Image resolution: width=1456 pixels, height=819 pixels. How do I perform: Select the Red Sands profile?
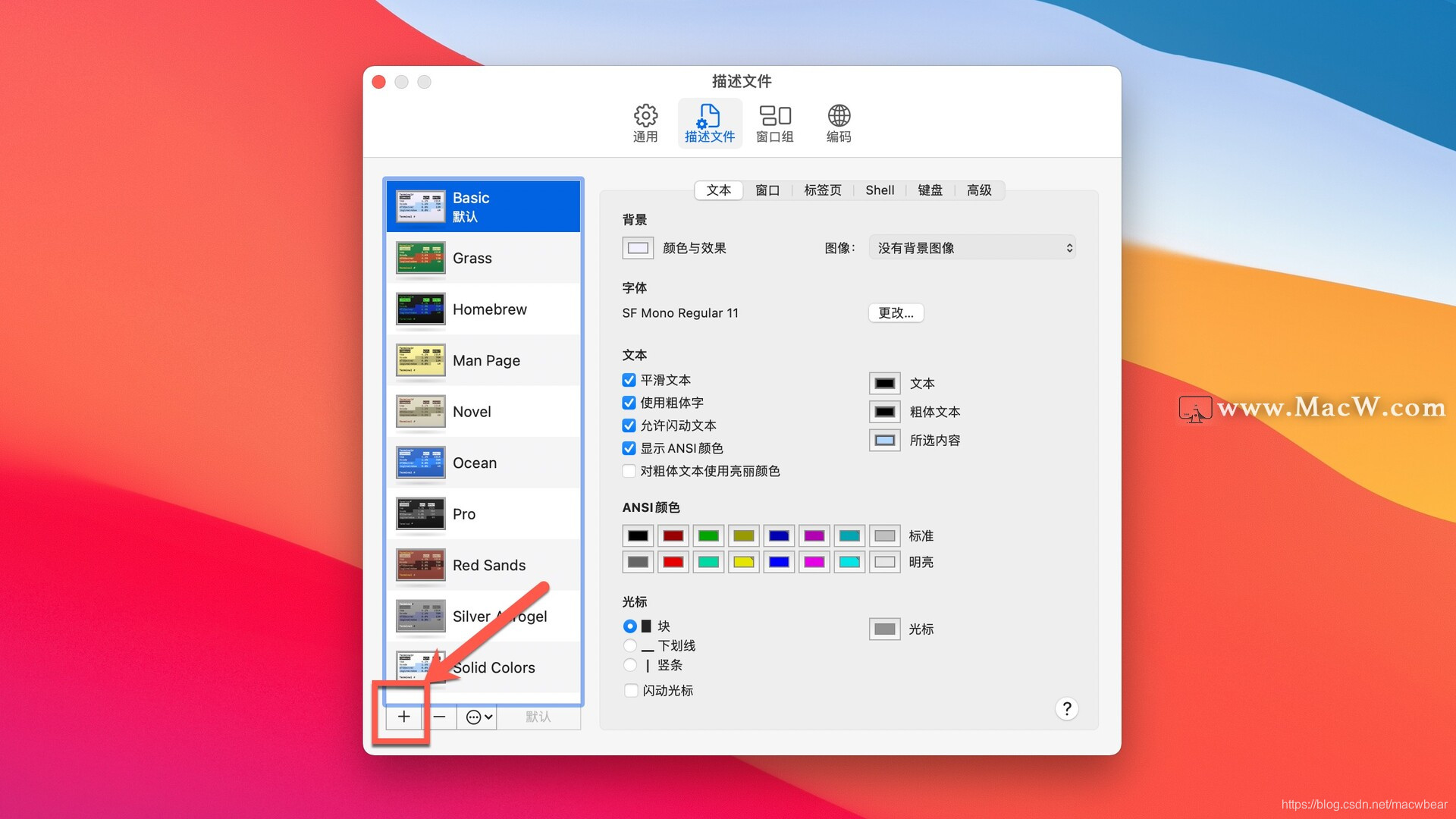tap(484, 565)
